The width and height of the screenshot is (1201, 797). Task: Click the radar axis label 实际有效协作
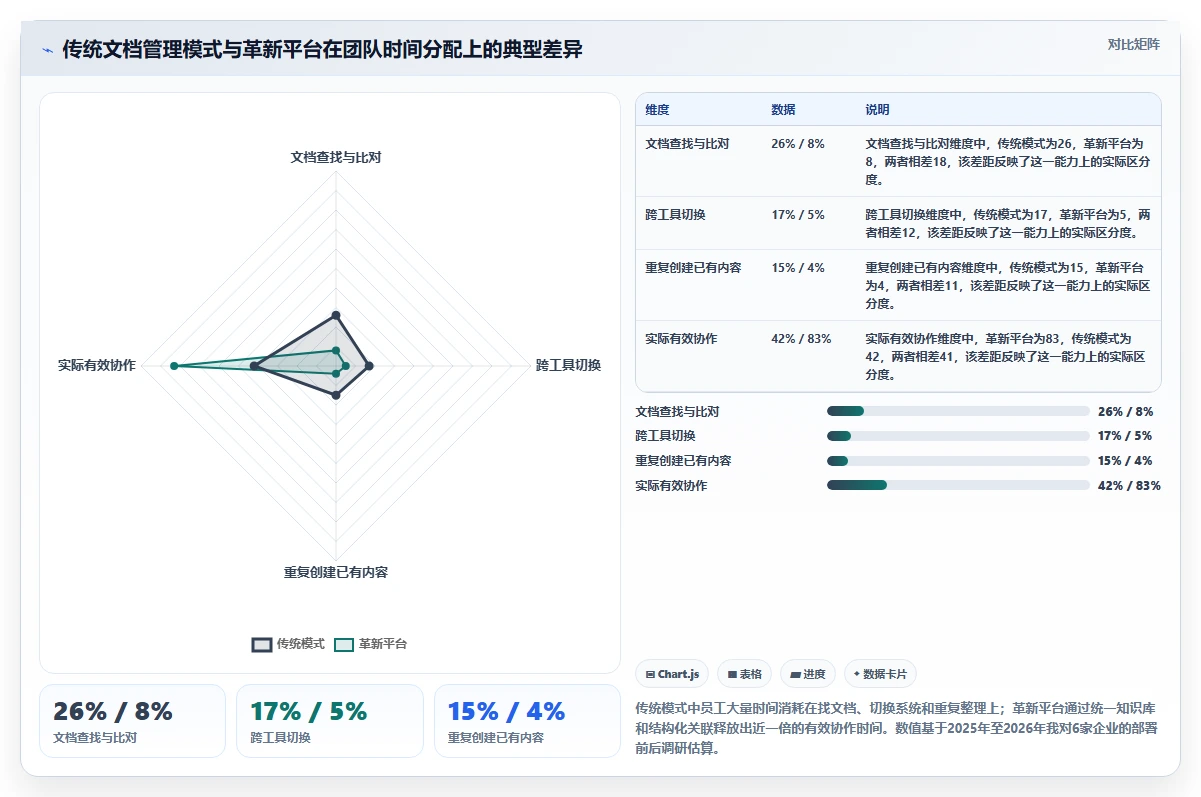97,365
